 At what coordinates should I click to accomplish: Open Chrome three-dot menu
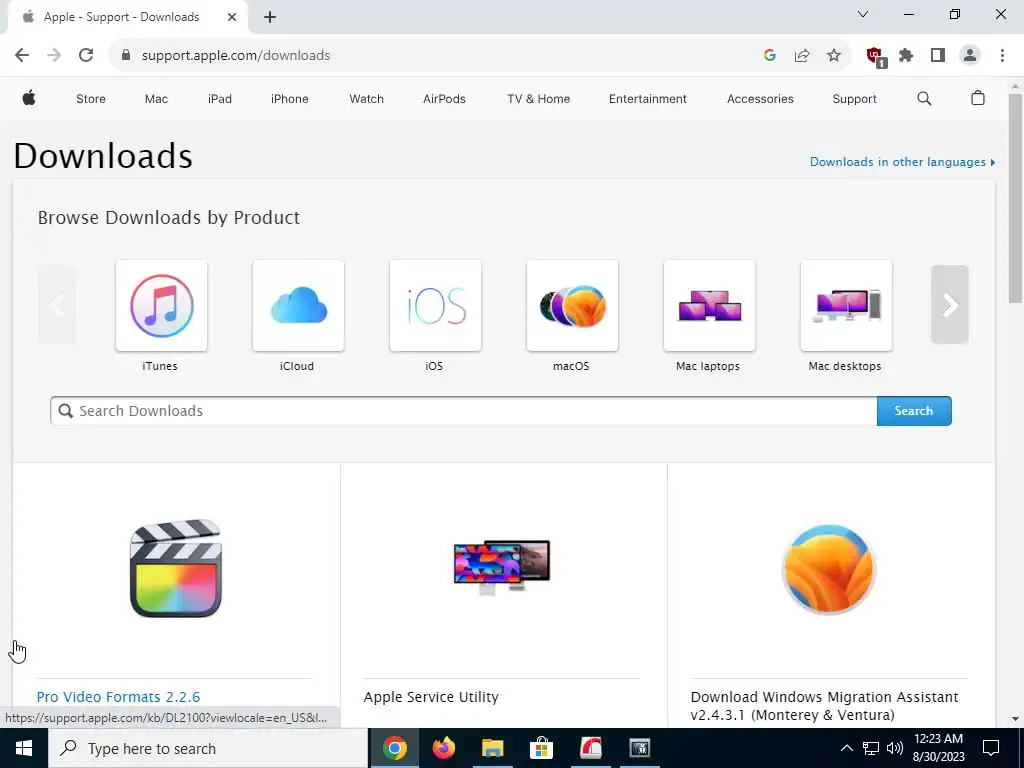pyautogui.click(x=1002, y=56)
